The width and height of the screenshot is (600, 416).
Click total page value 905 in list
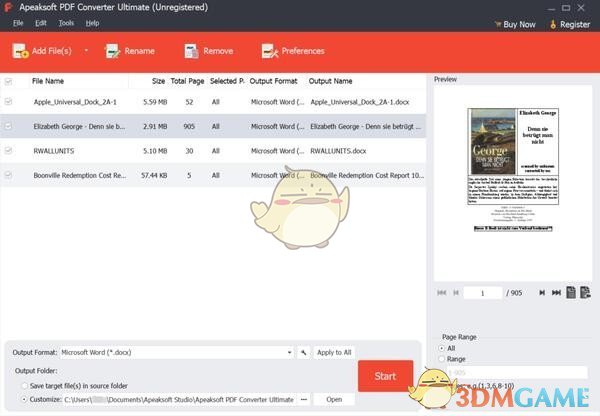click(x=189, y=126)
